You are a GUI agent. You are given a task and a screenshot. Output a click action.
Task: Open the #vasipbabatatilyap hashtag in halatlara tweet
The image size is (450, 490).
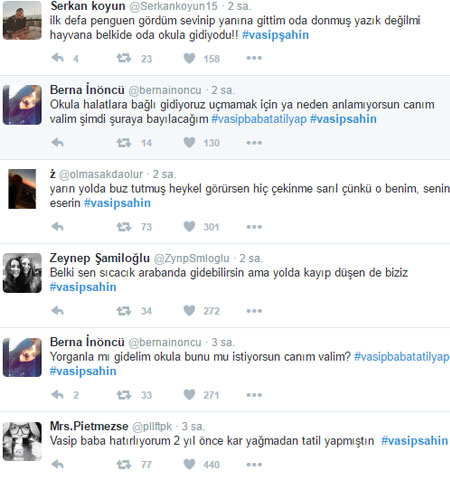259,119
